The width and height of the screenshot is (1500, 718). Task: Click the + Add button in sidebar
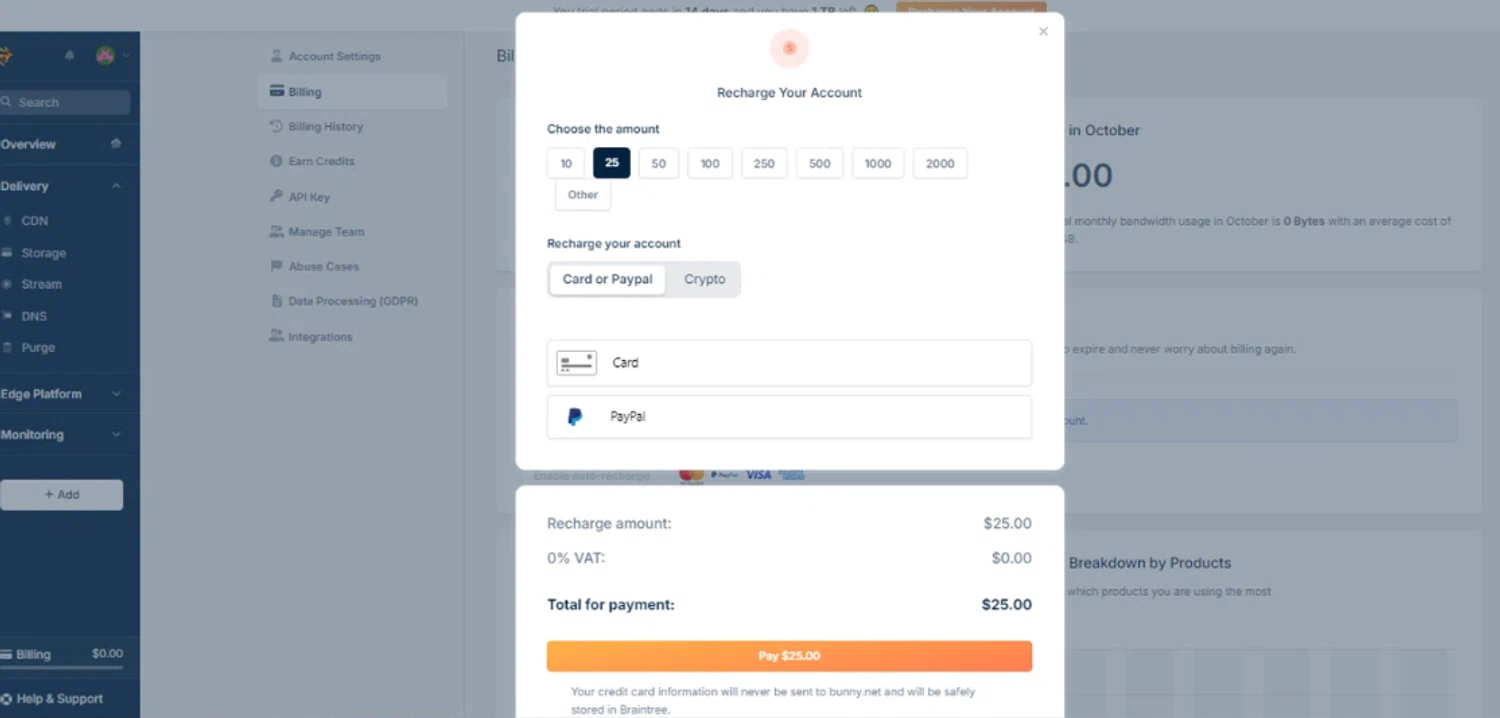[x=61, y=495]
